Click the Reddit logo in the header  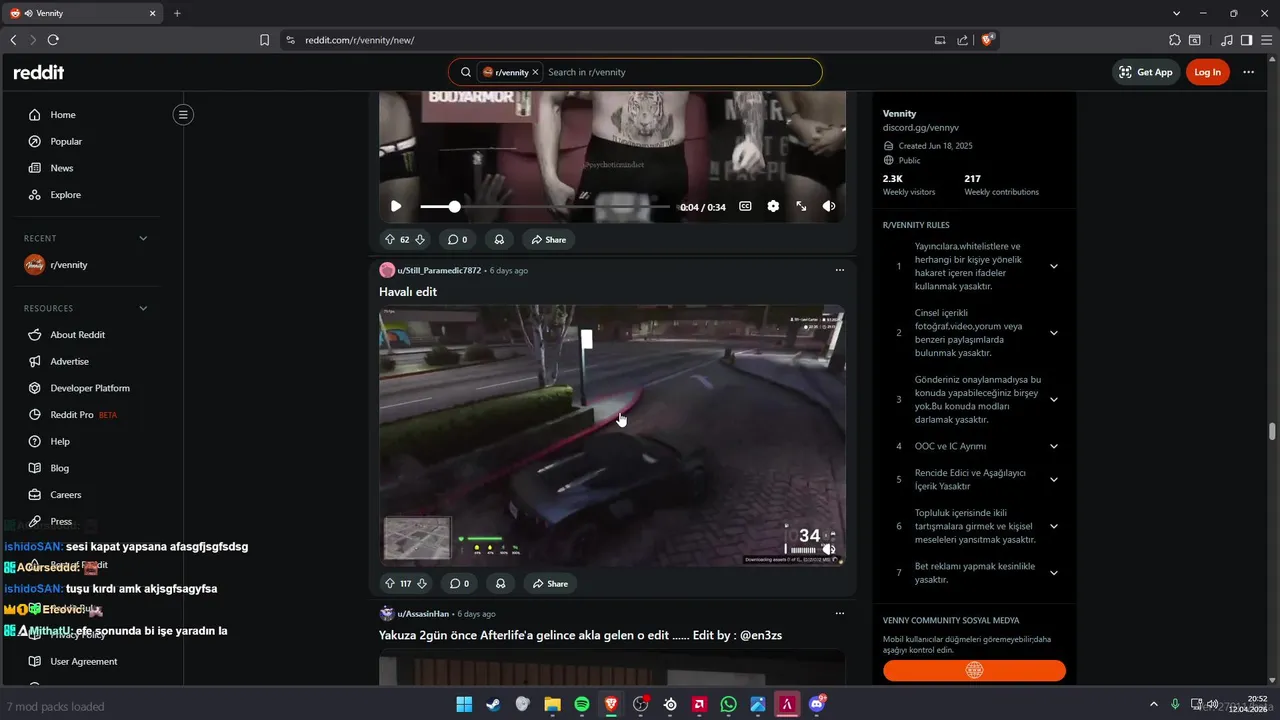[38, 72]
